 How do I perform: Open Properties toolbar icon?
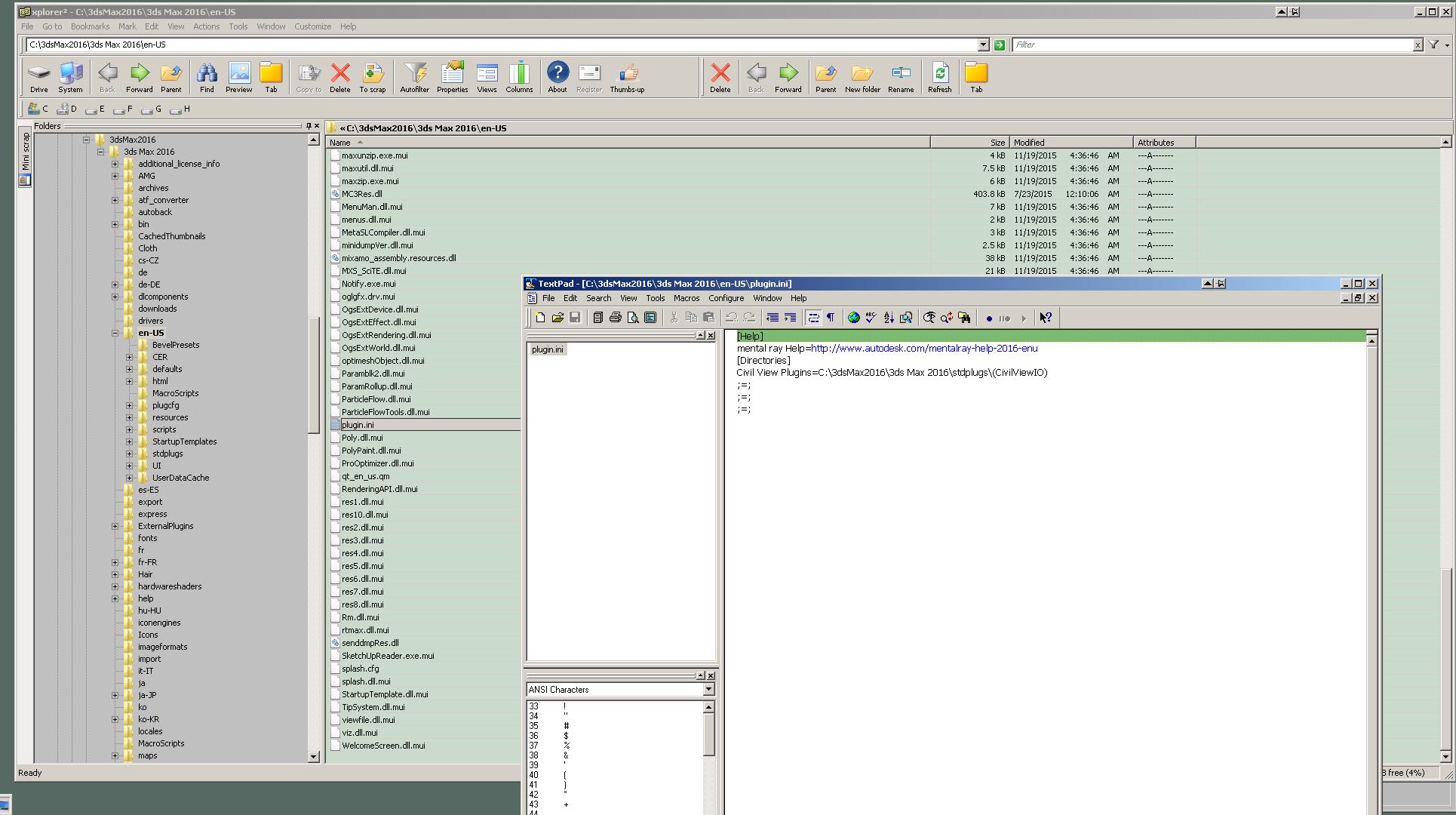(453, 78)
